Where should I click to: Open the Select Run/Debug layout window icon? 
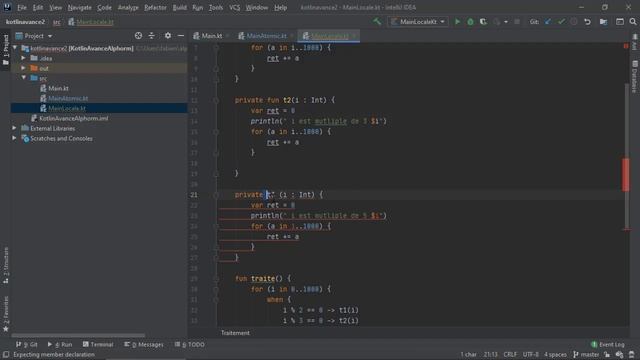pos(620,22)
